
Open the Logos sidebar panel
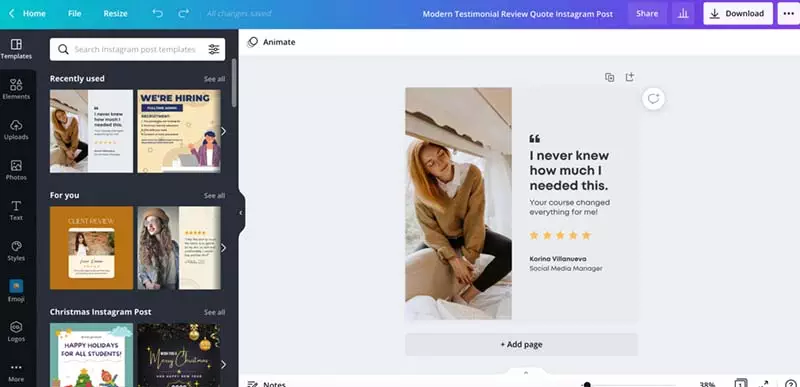(16, 331)
